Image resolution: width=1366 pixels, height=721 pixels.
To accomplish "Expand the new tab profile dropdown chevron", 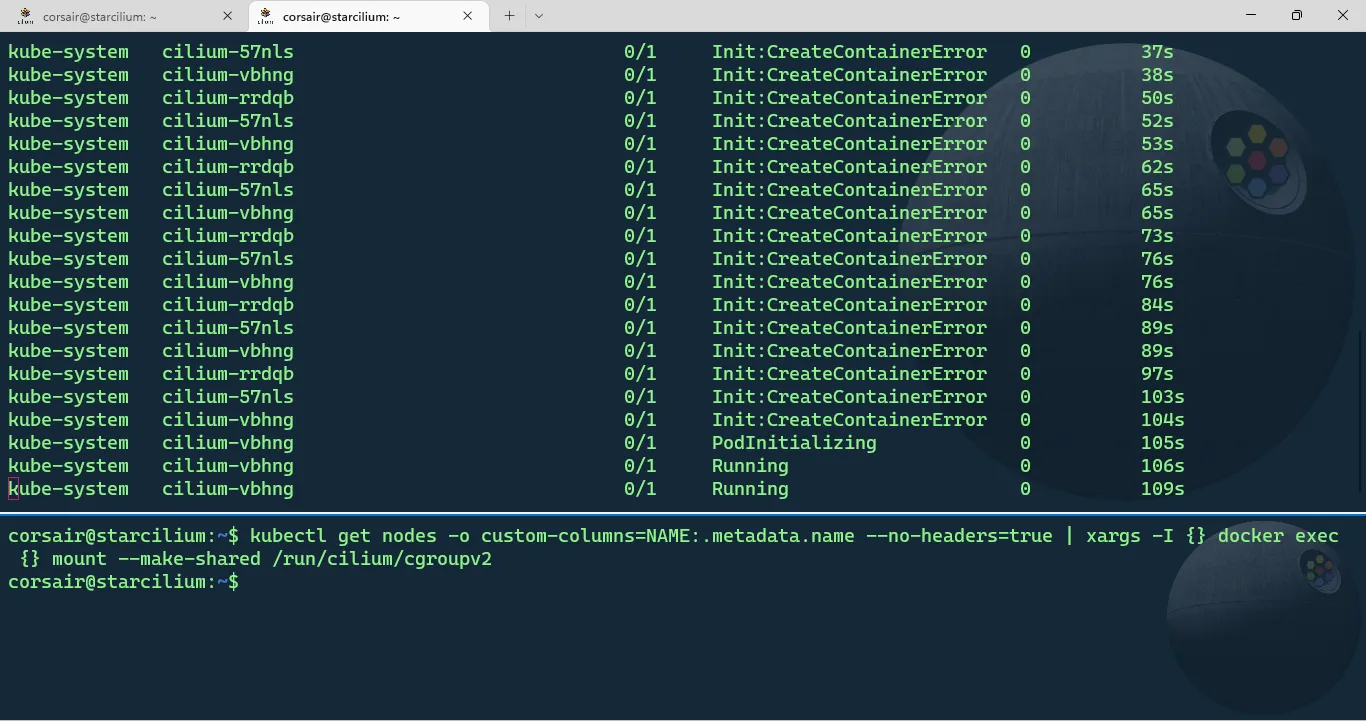I will (539, 16).
